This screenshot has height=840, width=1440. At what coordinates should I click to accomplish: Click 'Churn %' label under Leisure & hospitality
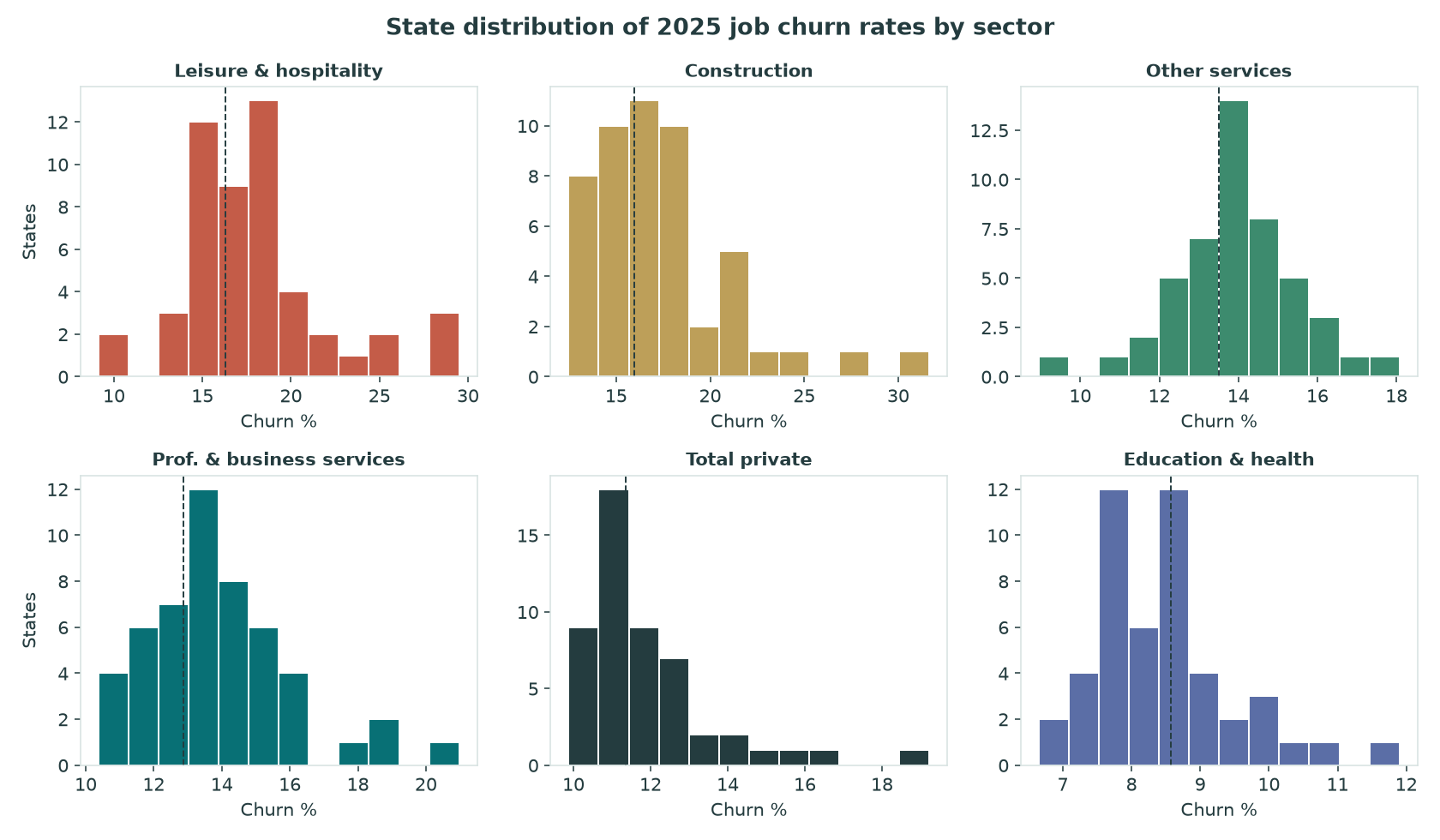click(279, 421)
